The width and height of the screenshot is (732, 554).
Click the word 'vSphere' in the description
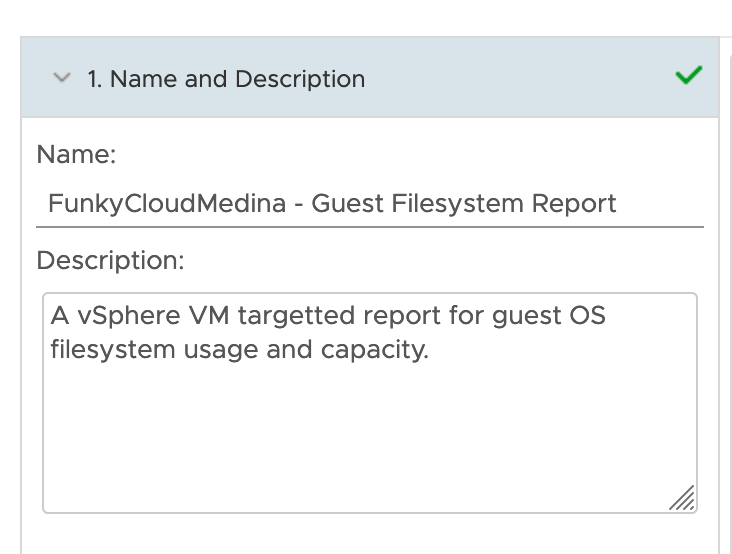click(129, 316)
